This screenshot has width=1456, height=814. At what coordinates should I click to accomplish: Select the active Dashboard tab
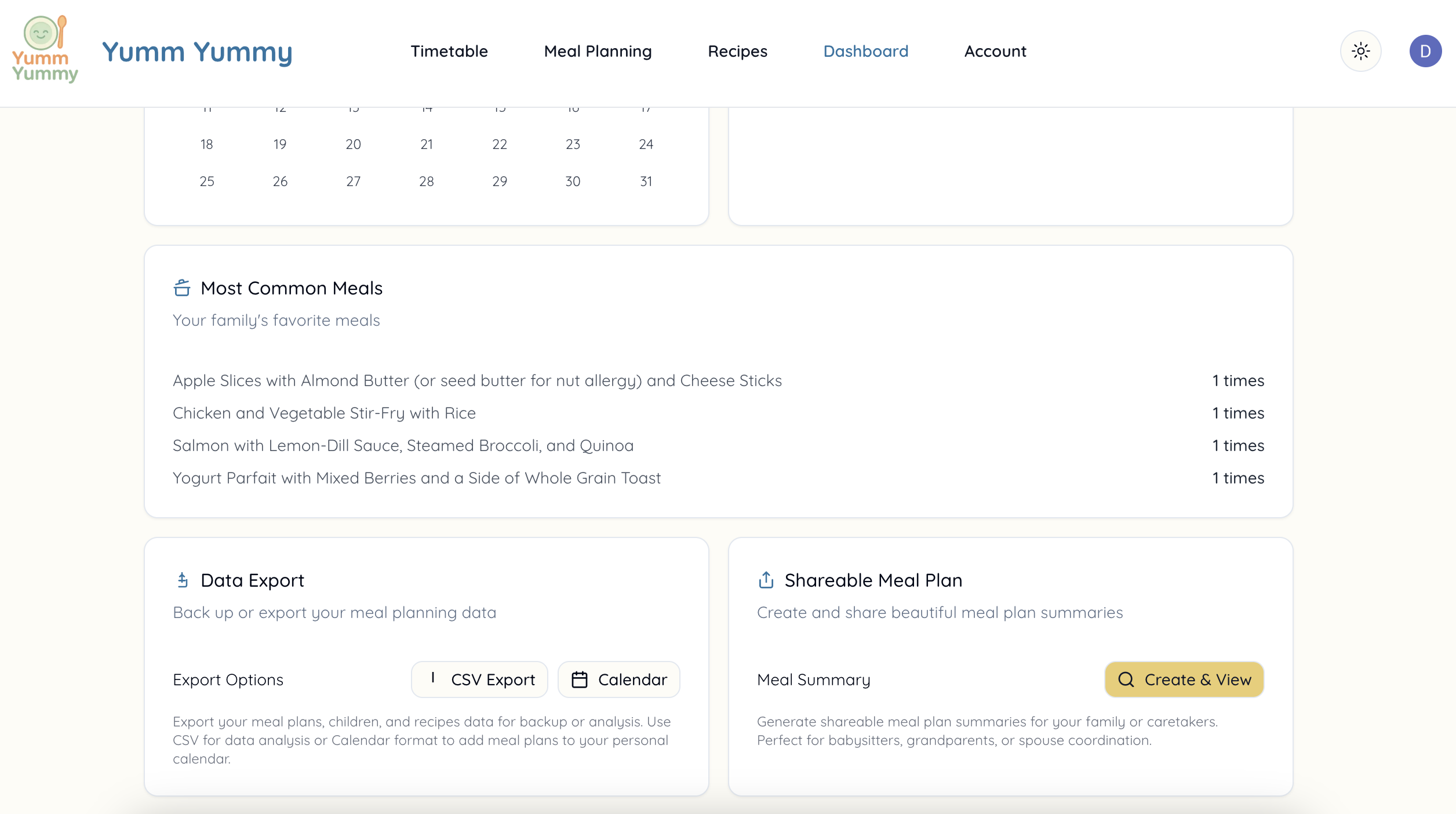pos(866,52)
